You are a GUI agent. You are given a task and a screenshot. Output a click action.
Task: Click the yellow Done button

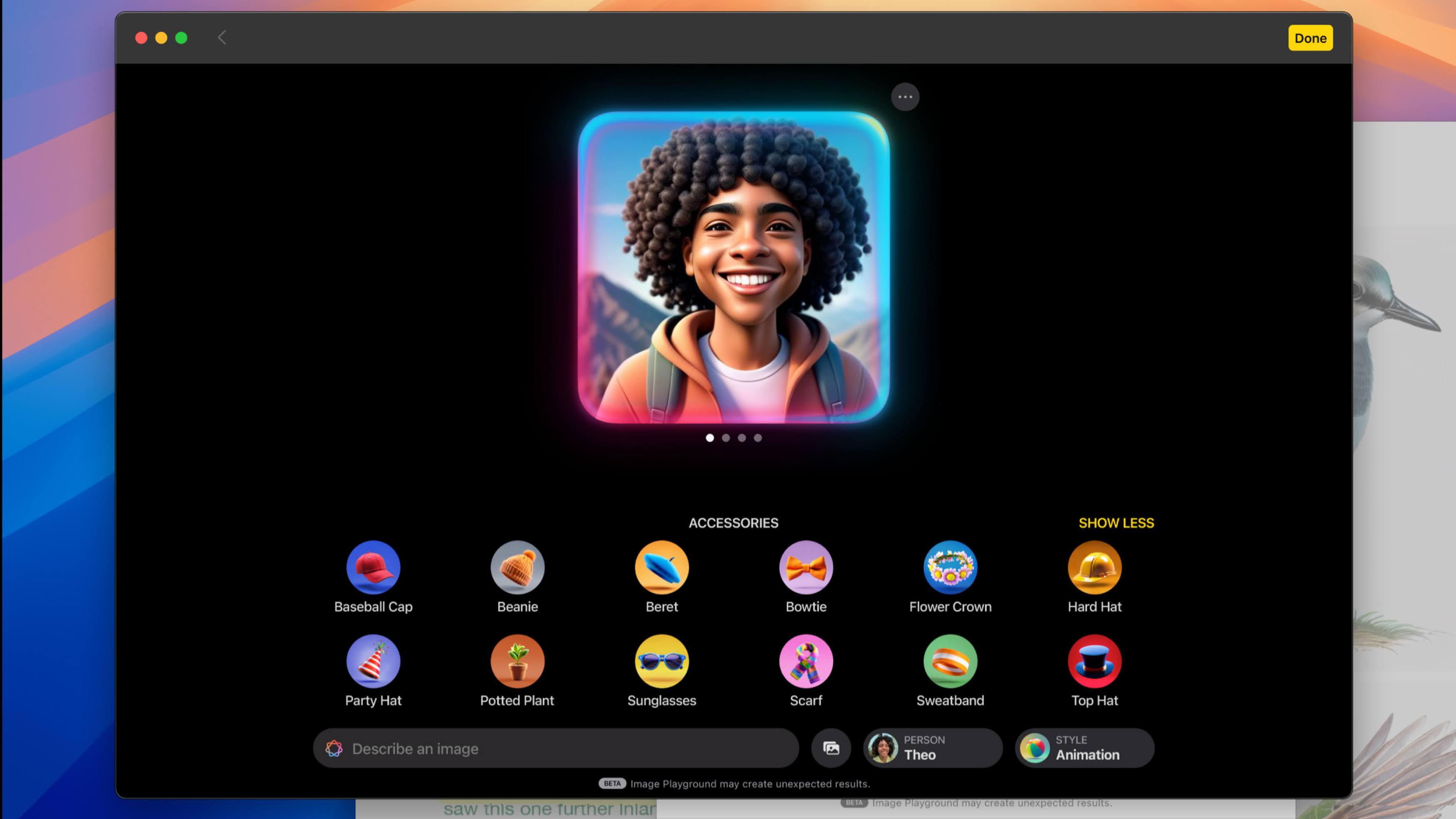[x=1309, y=38]
